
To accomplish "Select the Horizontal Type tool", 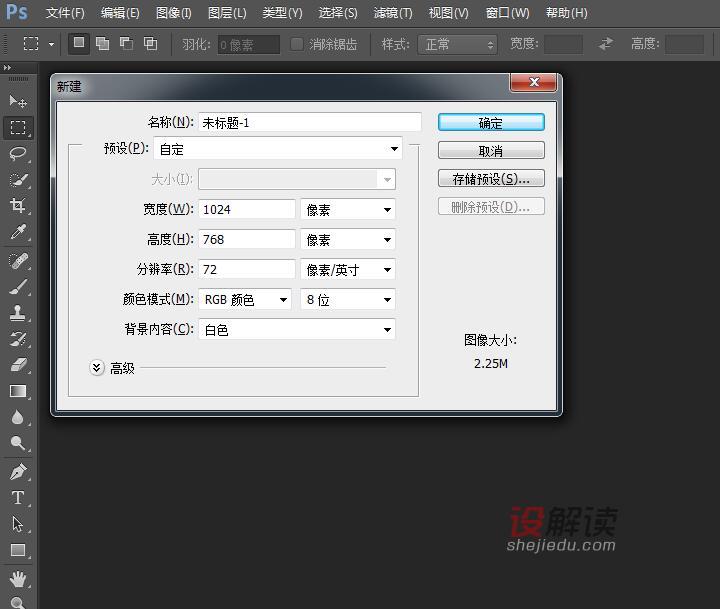I will point(18,497).
